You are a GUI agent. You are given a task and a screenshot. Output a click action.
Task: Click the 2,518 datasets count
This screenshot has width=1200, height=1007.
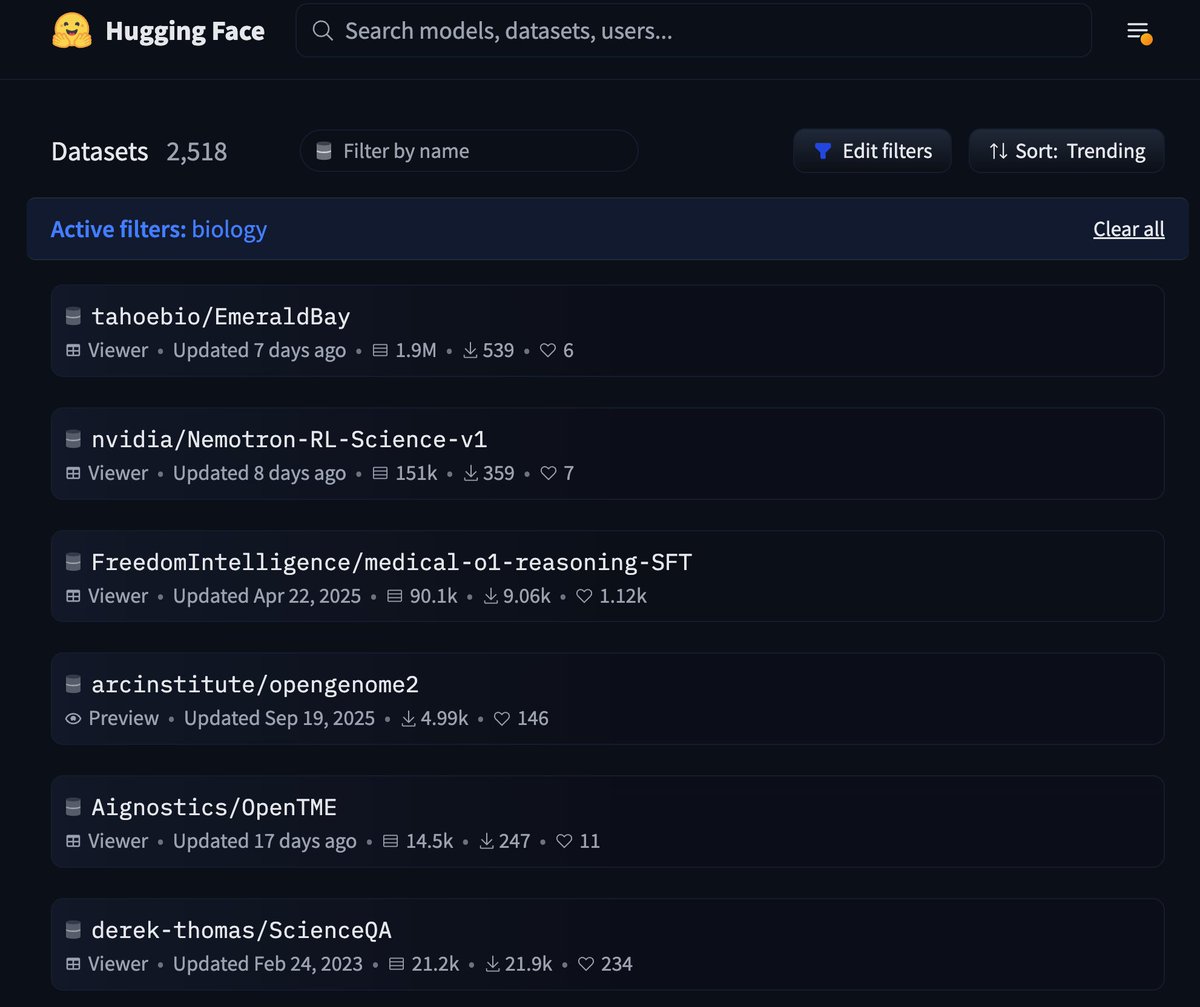click(x=197, y=152)
